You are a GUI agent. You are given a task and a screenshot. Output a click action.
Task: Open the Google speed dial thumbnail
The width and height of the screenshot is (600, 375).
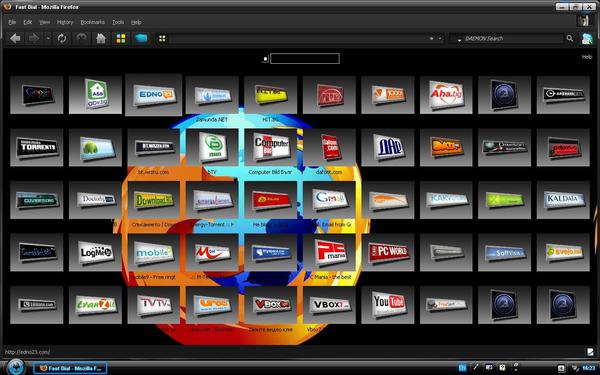point(37,95)
